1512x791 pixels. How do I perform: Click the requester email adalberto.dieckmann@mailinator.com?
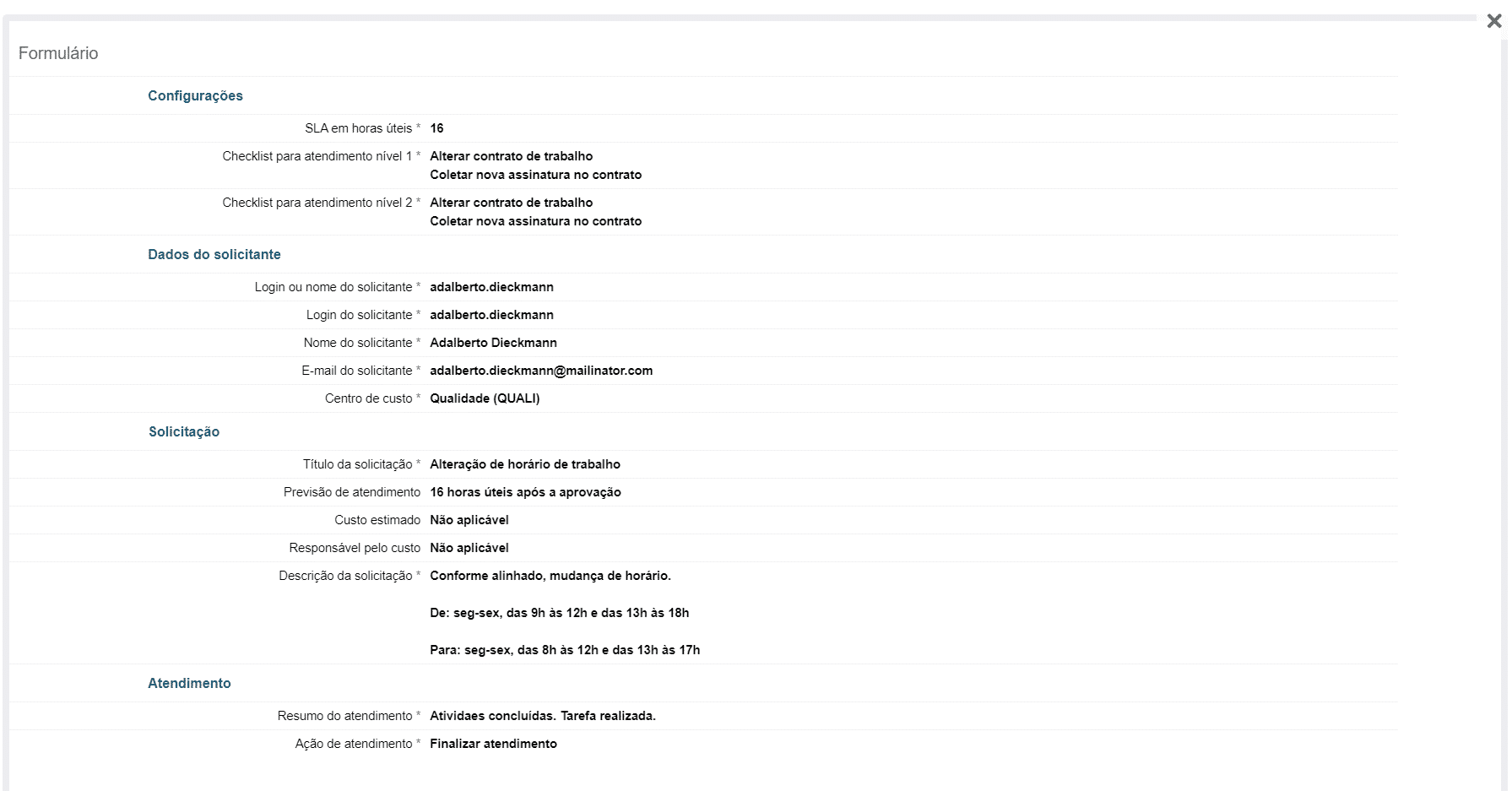pos(541,371)
